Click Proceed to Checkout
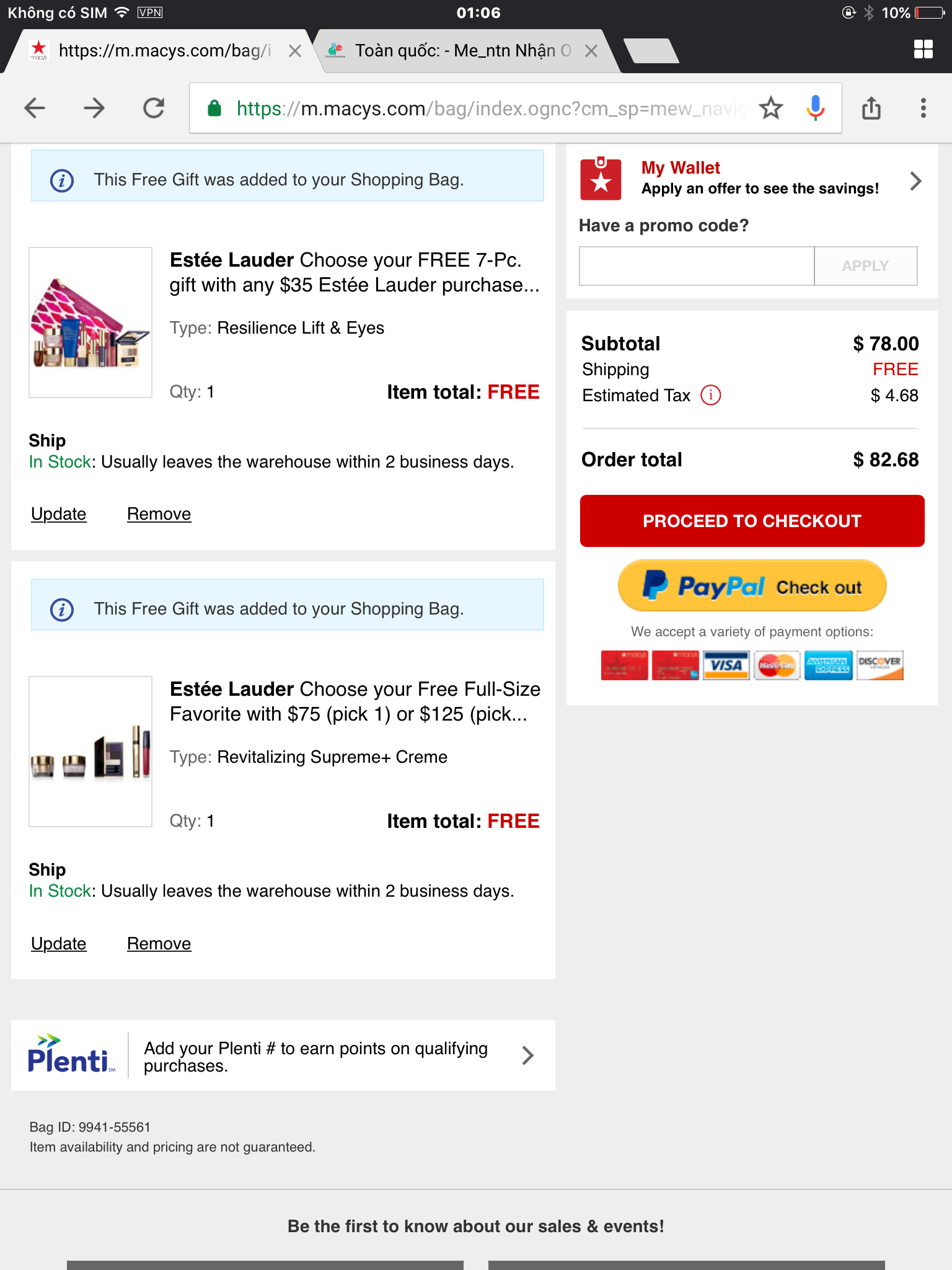Image resolution: width=952 pixels, height=1270 pixels. pyautogui.click(x=752, y=521)
